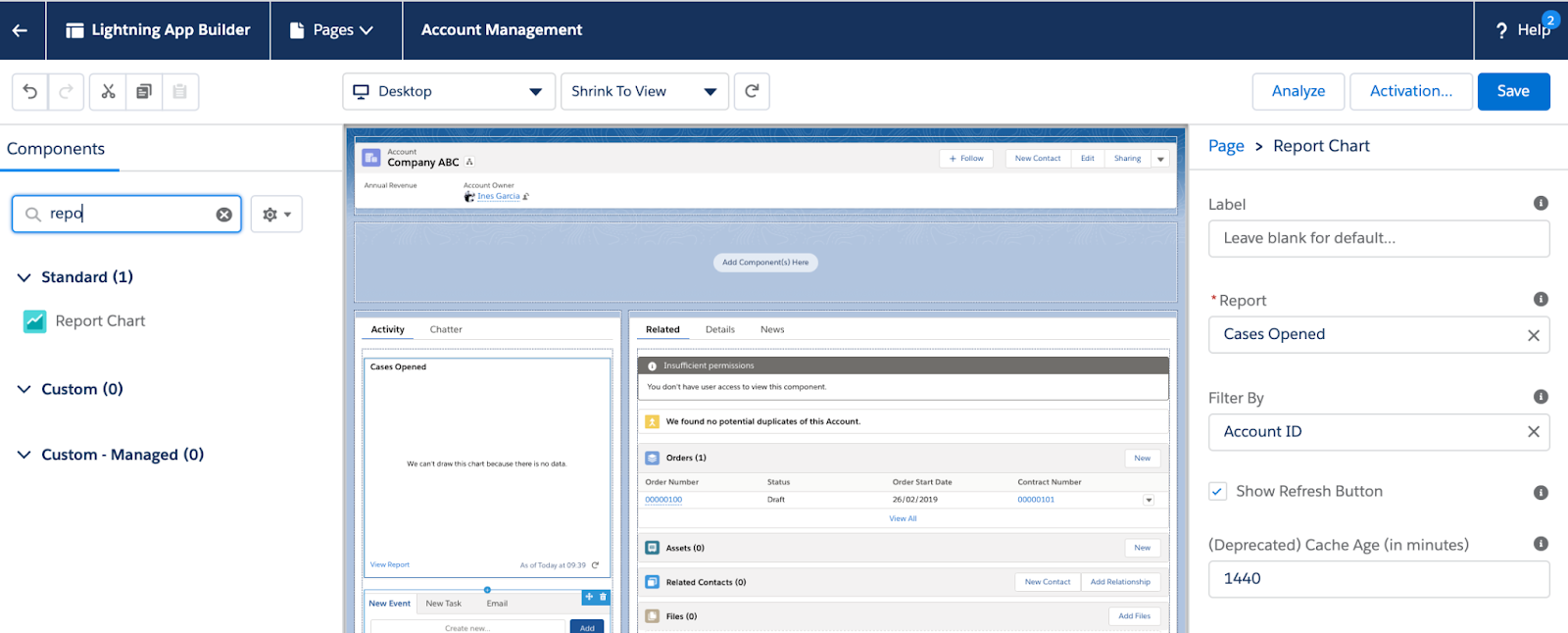Viewport: 1568px width, 633px height.
Task: Select the Email composer tab
Action: (497, 604)
